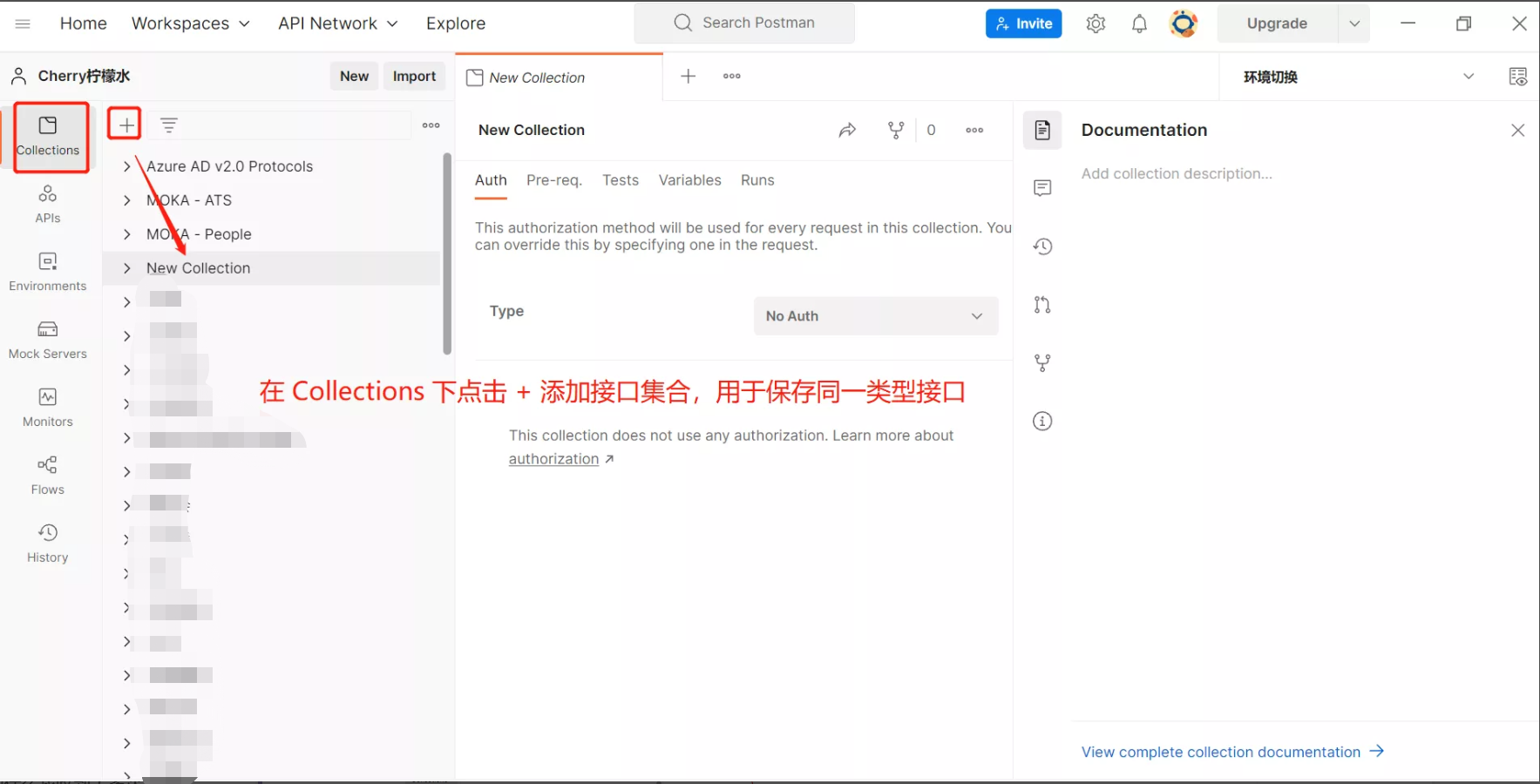Open a new tab with the plus icon
This screenshot has width=1540, height=784.
point(688,76)
